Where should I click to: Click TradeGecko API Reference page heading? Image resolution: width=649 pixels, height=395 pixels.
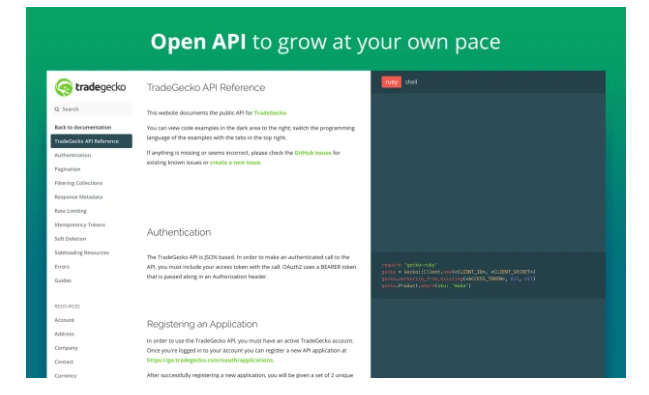coord(206,87)
